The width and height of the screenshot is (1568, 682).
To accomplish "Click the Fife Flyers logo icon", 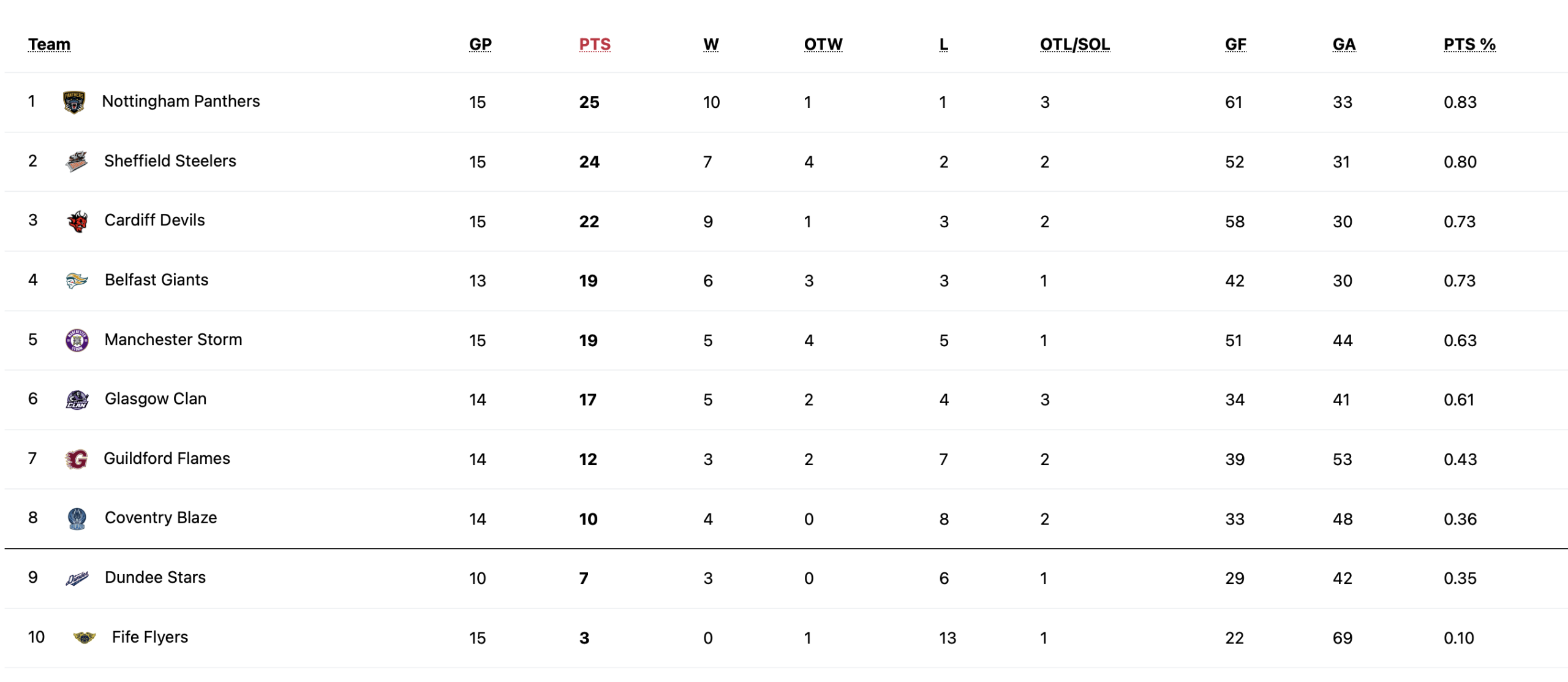I will click(85, 637).
